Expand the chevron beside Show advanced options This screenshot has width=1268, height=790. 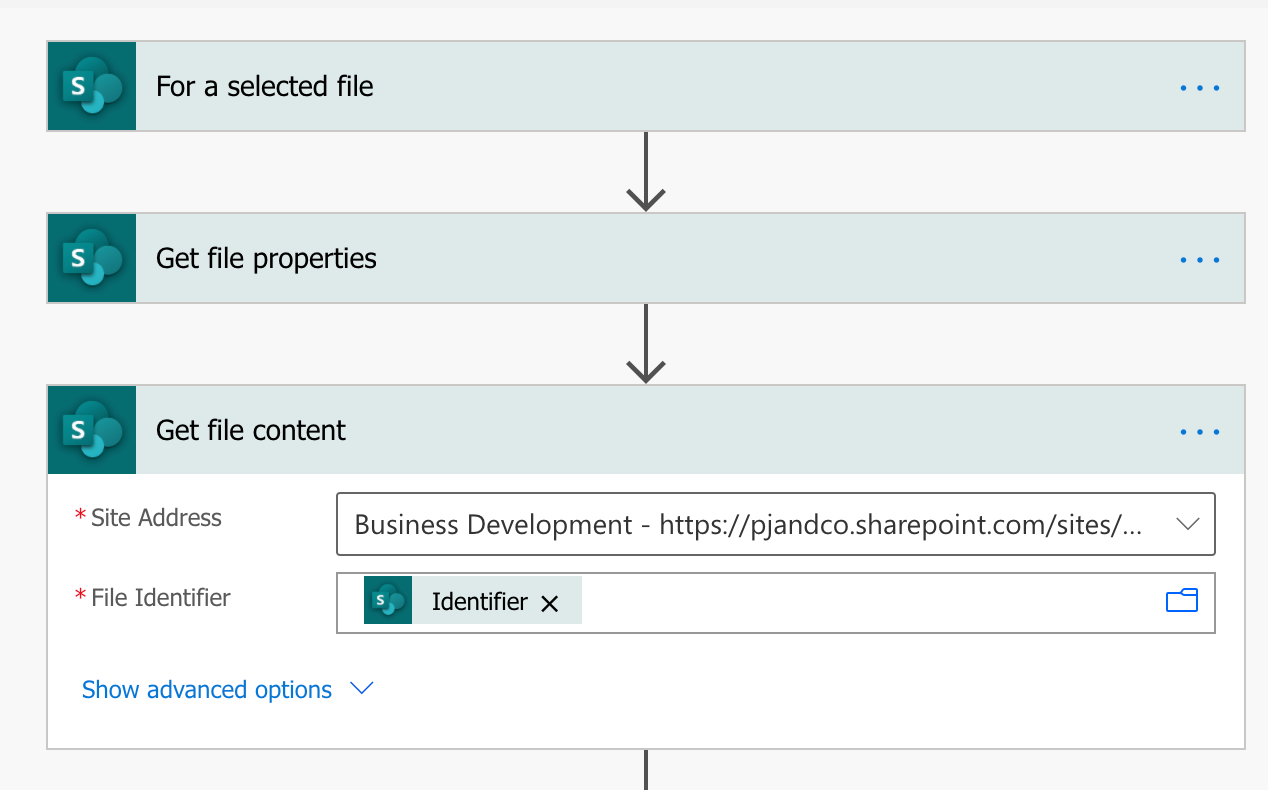(362, 689)
